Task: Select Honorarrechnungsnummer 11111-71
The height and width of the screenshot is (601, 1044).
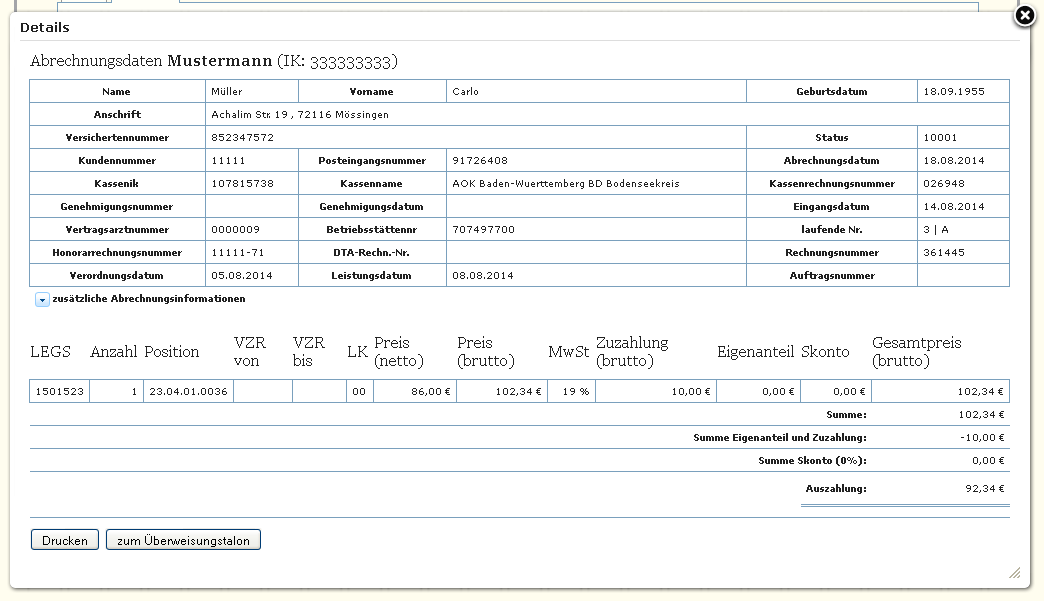Action: click(238, 253)
